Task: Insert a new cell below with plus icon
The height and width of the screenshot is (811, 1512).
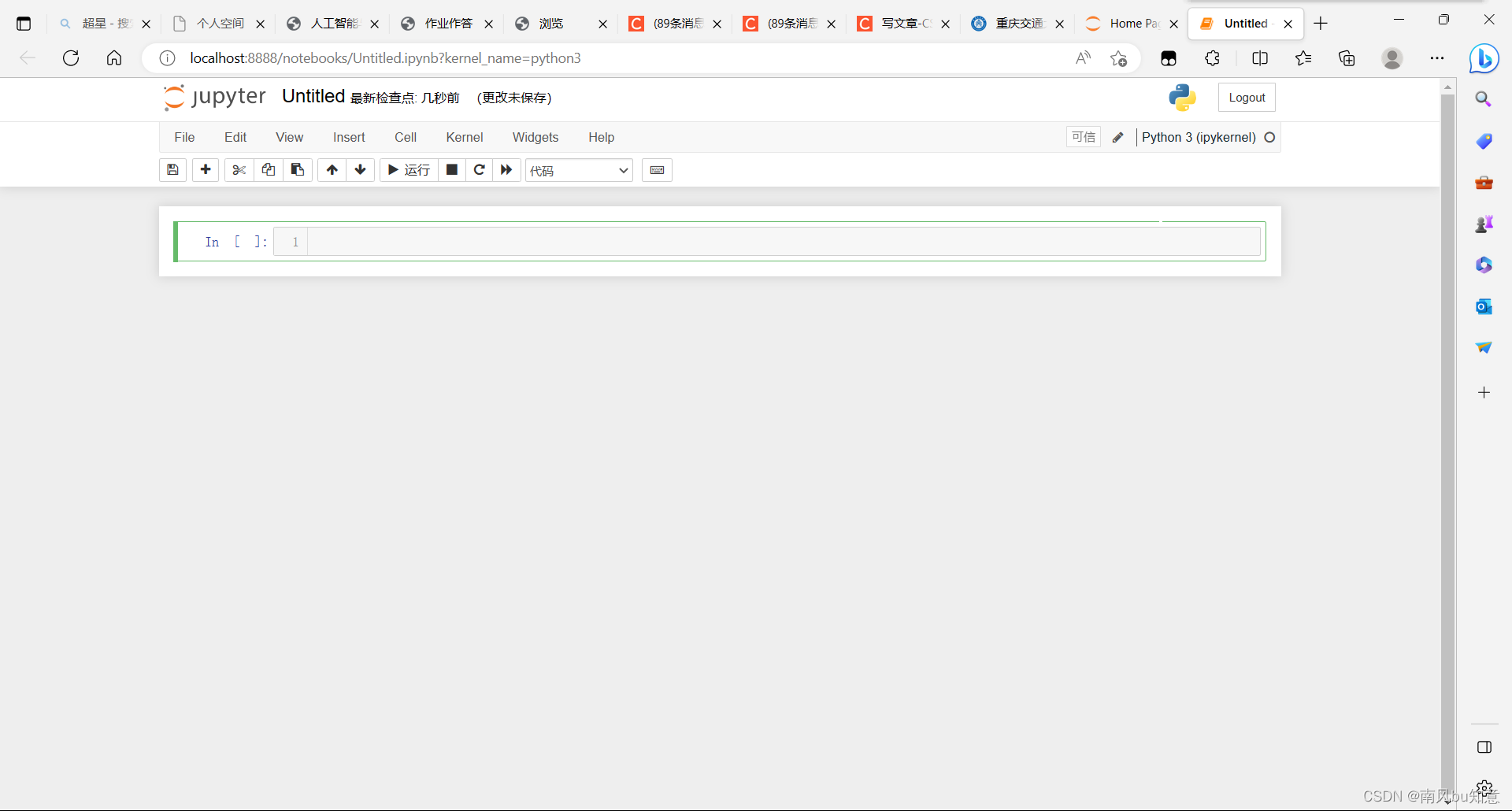Action: [206, 170]
